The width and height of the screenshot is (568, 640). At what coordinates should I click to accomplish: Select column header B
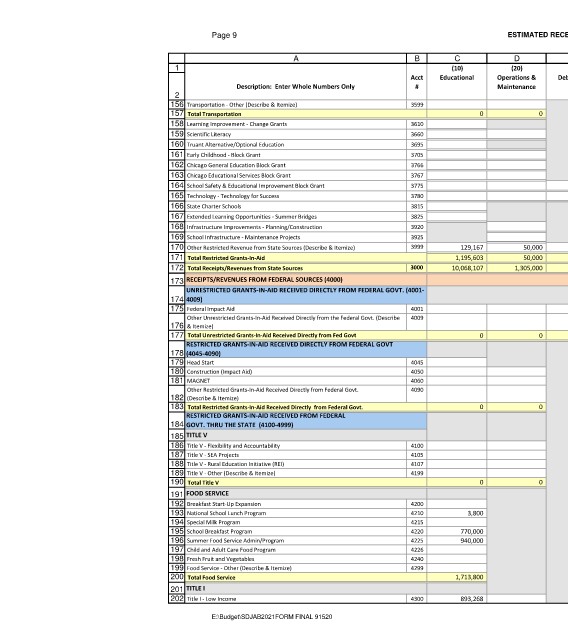tap(417, 58)
